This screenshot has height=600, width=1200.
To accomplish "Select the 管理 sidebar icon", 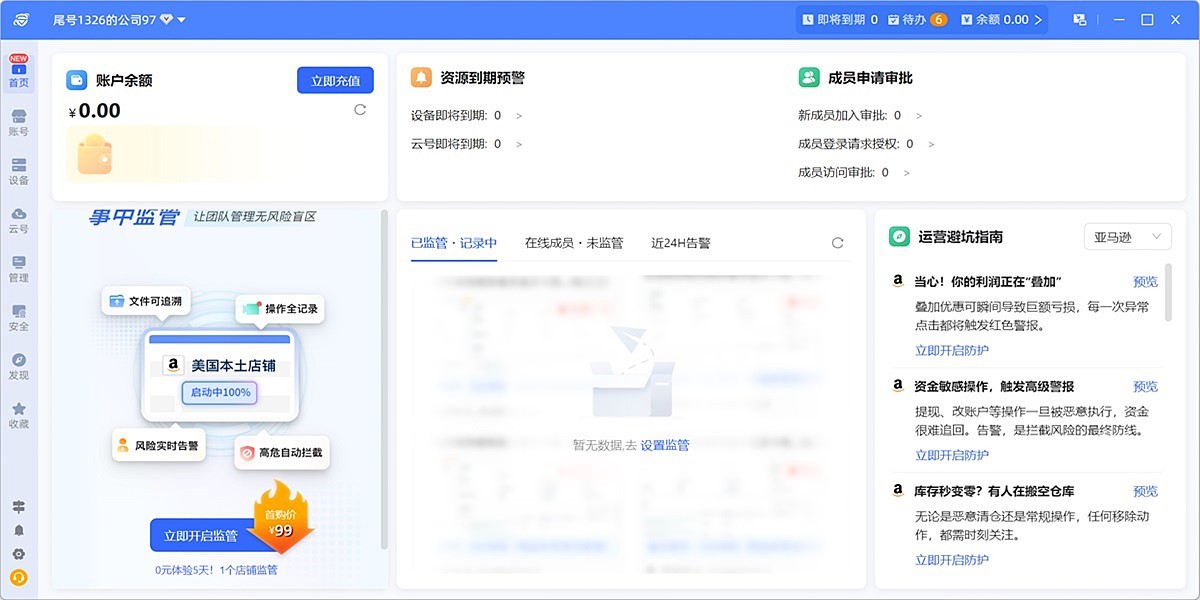I will (18, 268).
